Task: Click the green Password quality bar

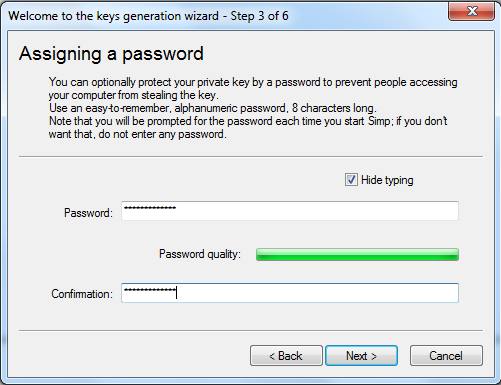Action: point(357,255)
